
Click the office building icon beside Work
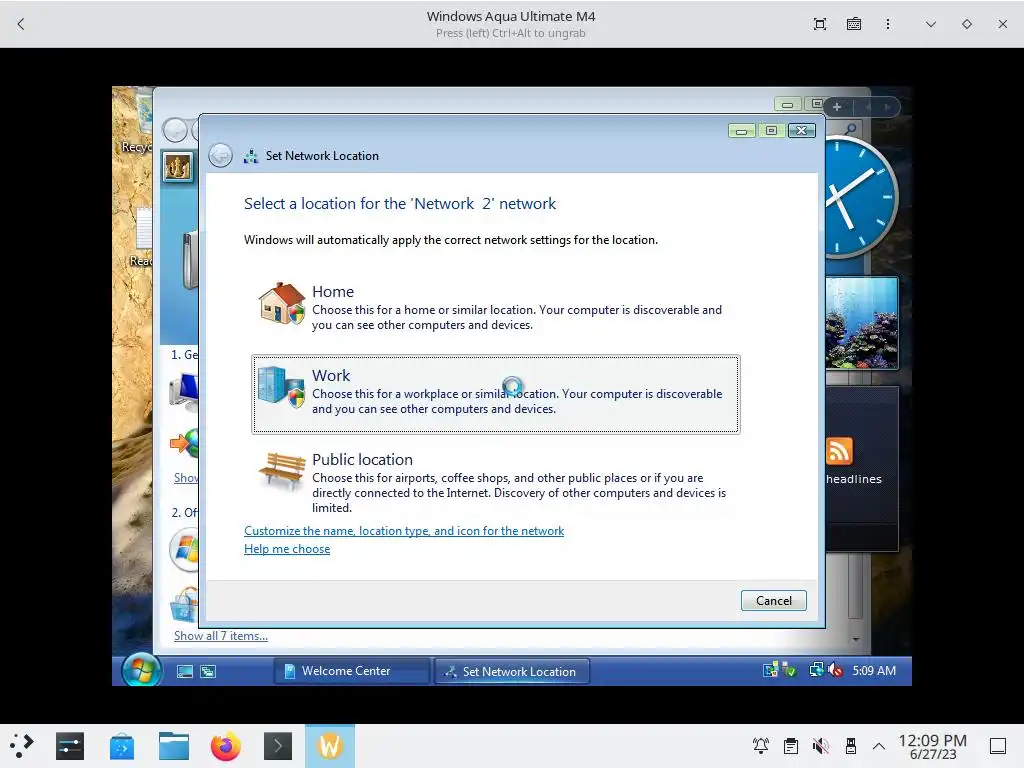281,386
